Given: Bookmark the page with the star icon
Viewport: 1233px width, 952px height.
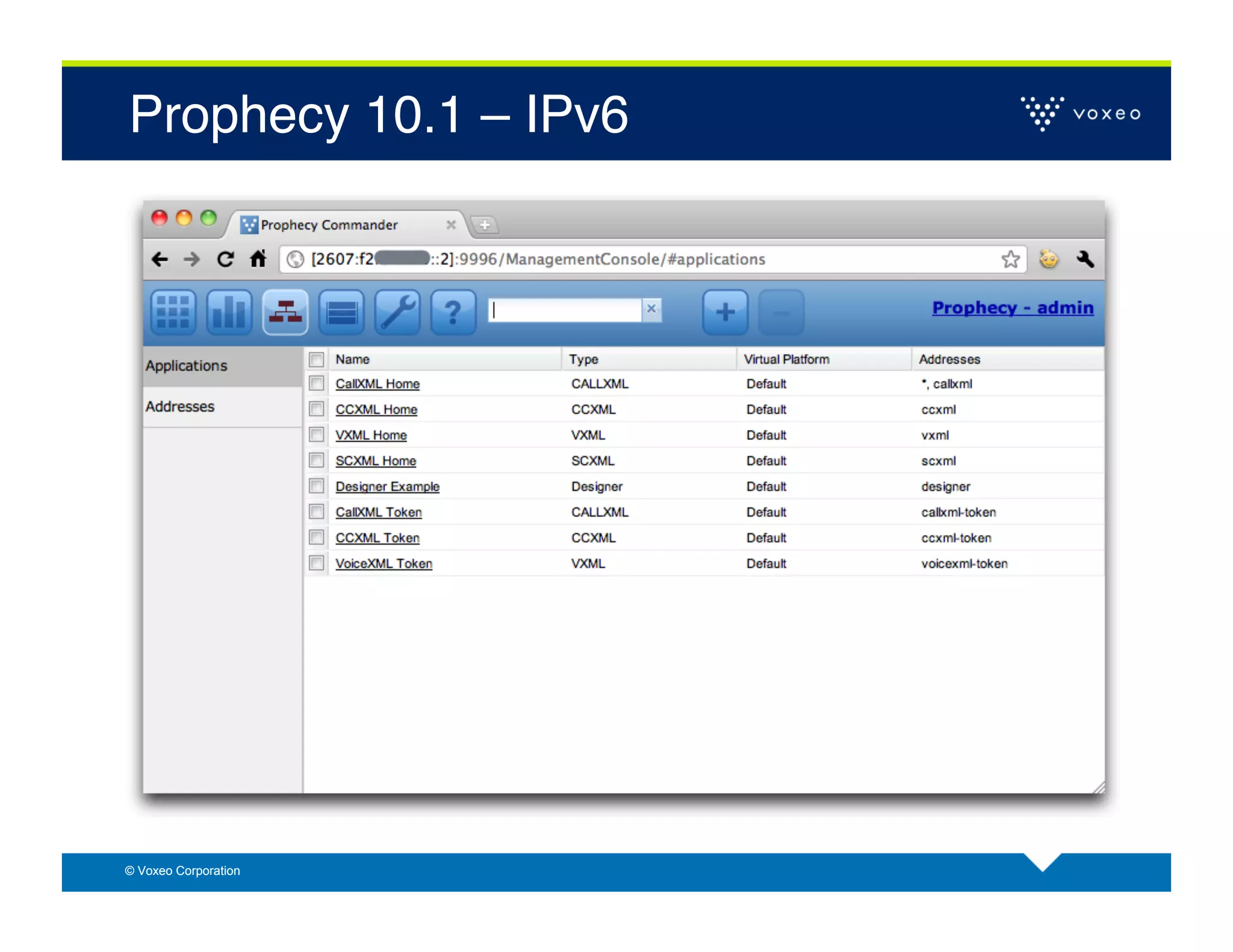Looking at the screenshot, I should click(1010, 259).
